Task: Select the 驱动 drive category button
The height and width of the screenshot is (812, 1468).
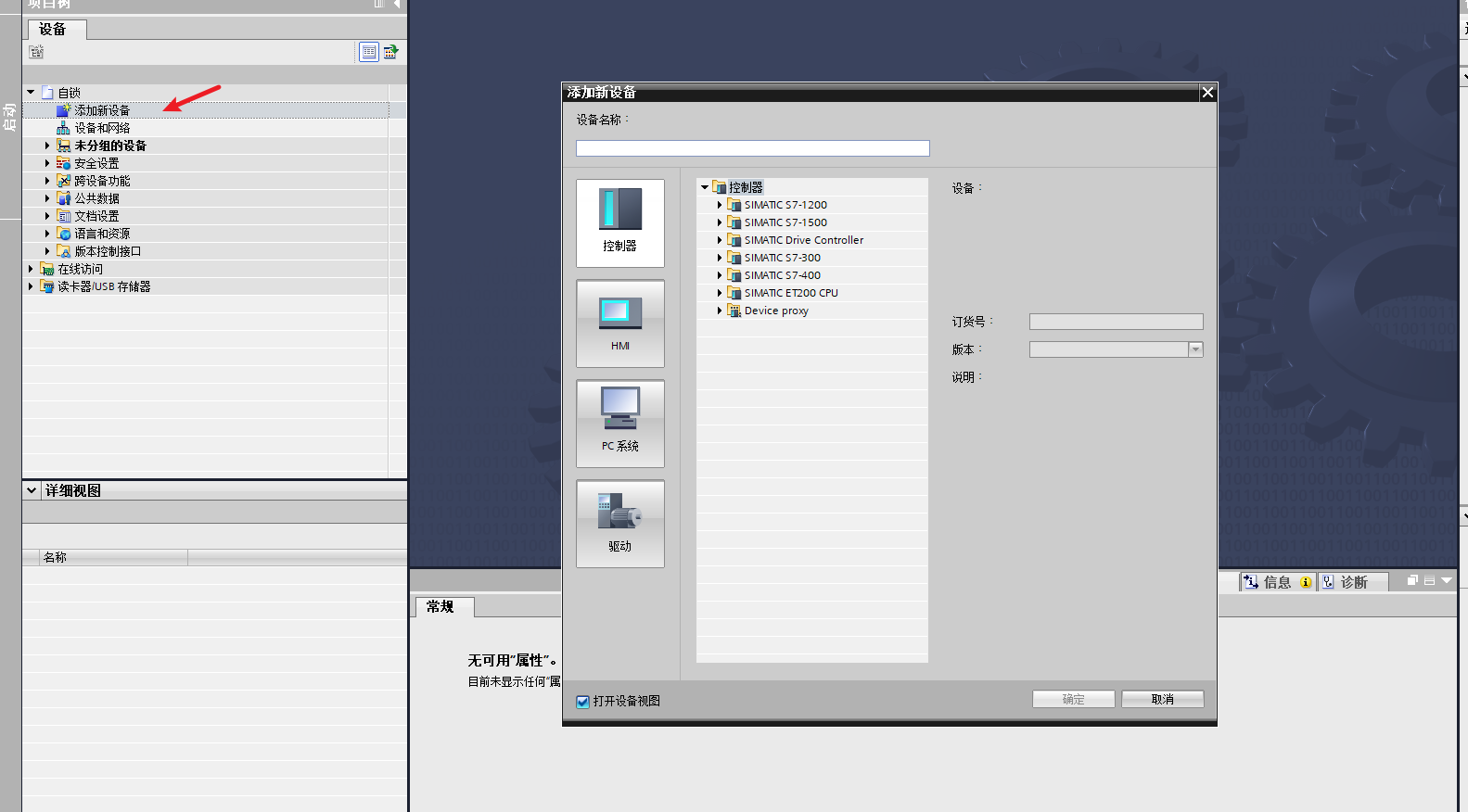Action: pyautogui.click(x=619, y=524)
